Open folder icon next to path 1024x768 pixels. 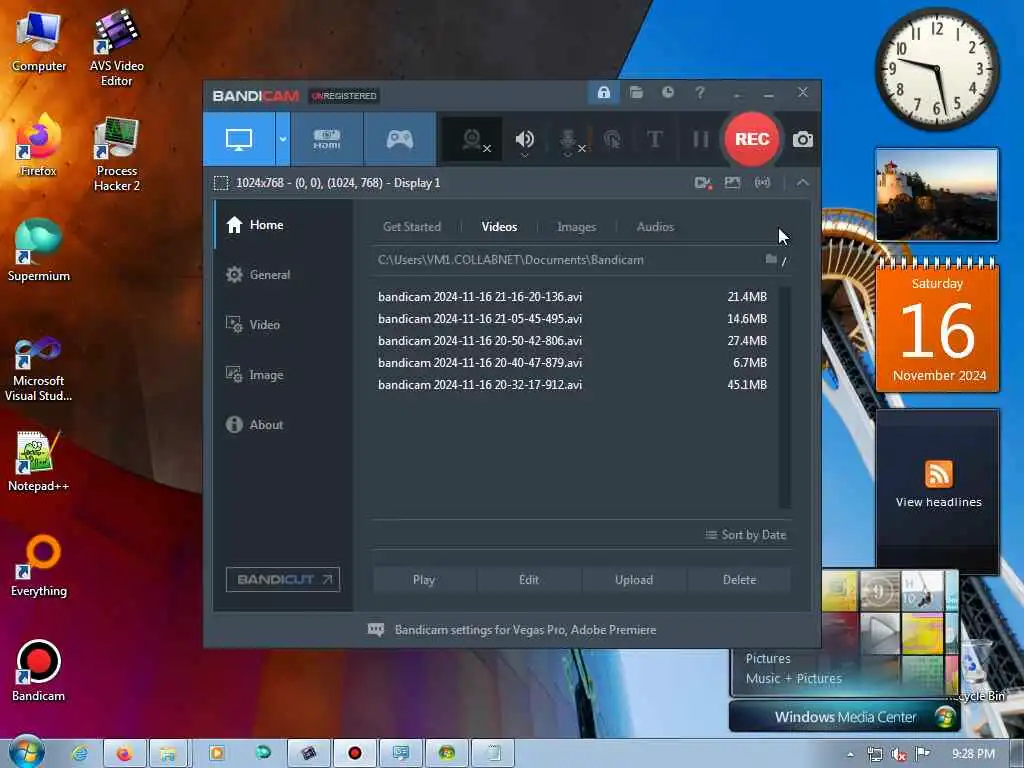[x=771, y=259]
